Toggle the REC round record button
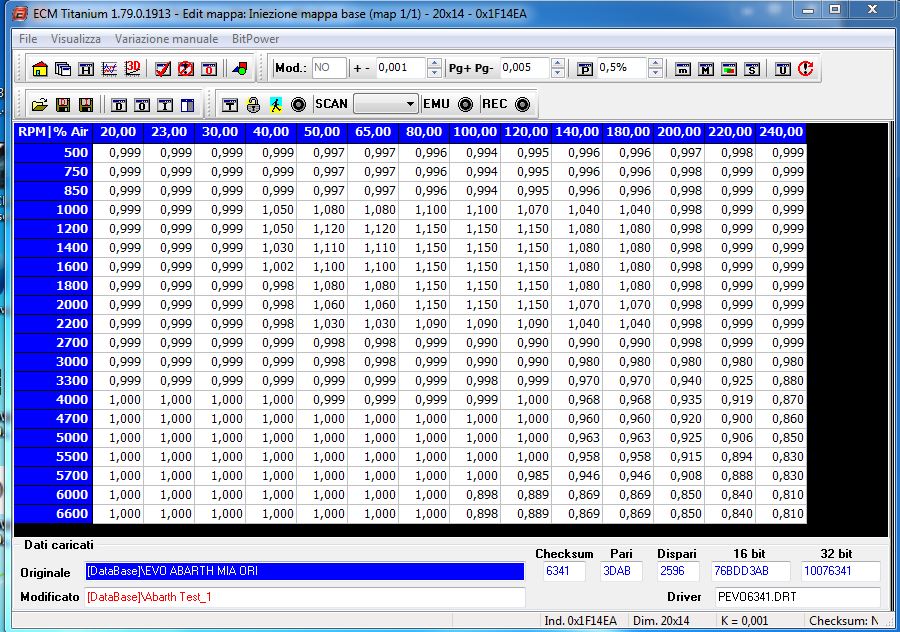 pos(522,104)
